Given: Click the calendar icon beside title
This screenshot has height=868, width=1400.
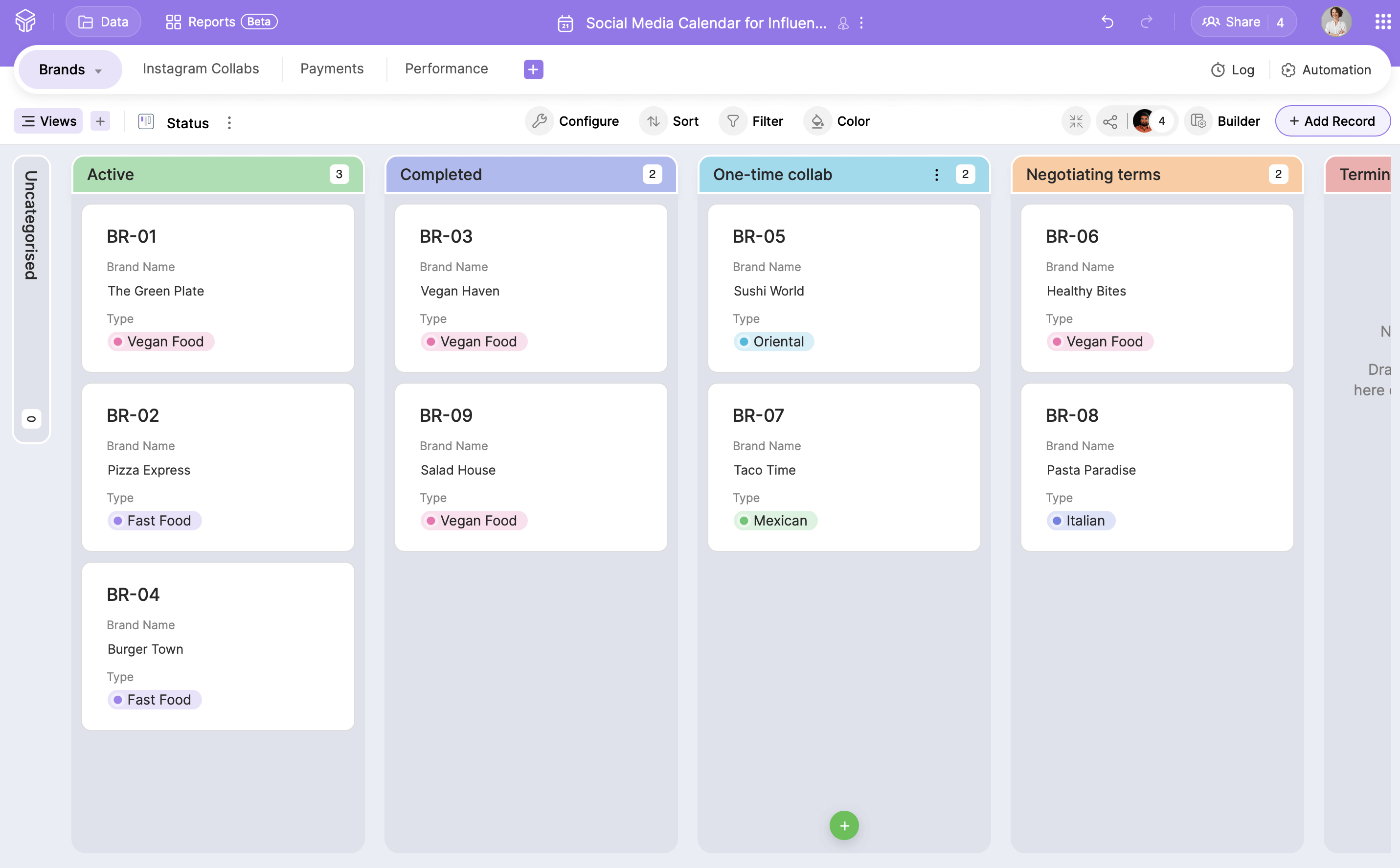Looking at the screenshot, I should [565, 23].
